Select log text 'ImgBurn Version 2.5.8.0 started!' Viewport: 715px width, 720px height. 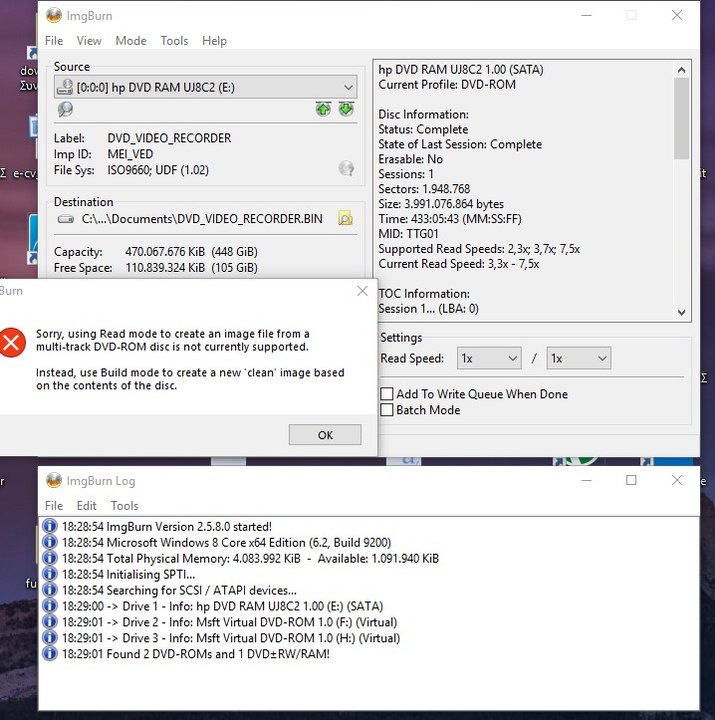[189, 527]
